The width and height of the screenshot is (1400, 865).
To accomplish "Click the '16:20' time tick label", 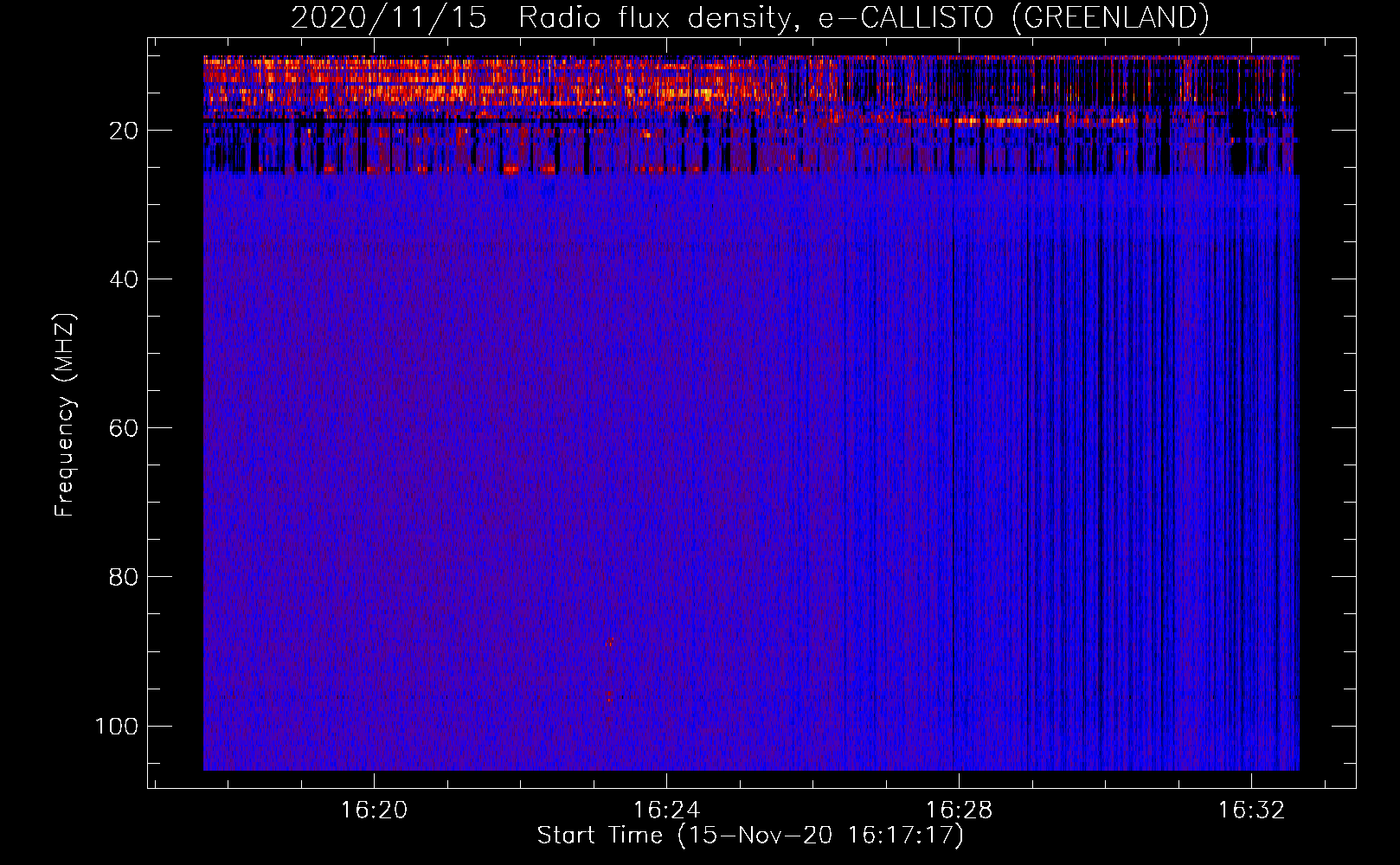I will pos(374,811).
